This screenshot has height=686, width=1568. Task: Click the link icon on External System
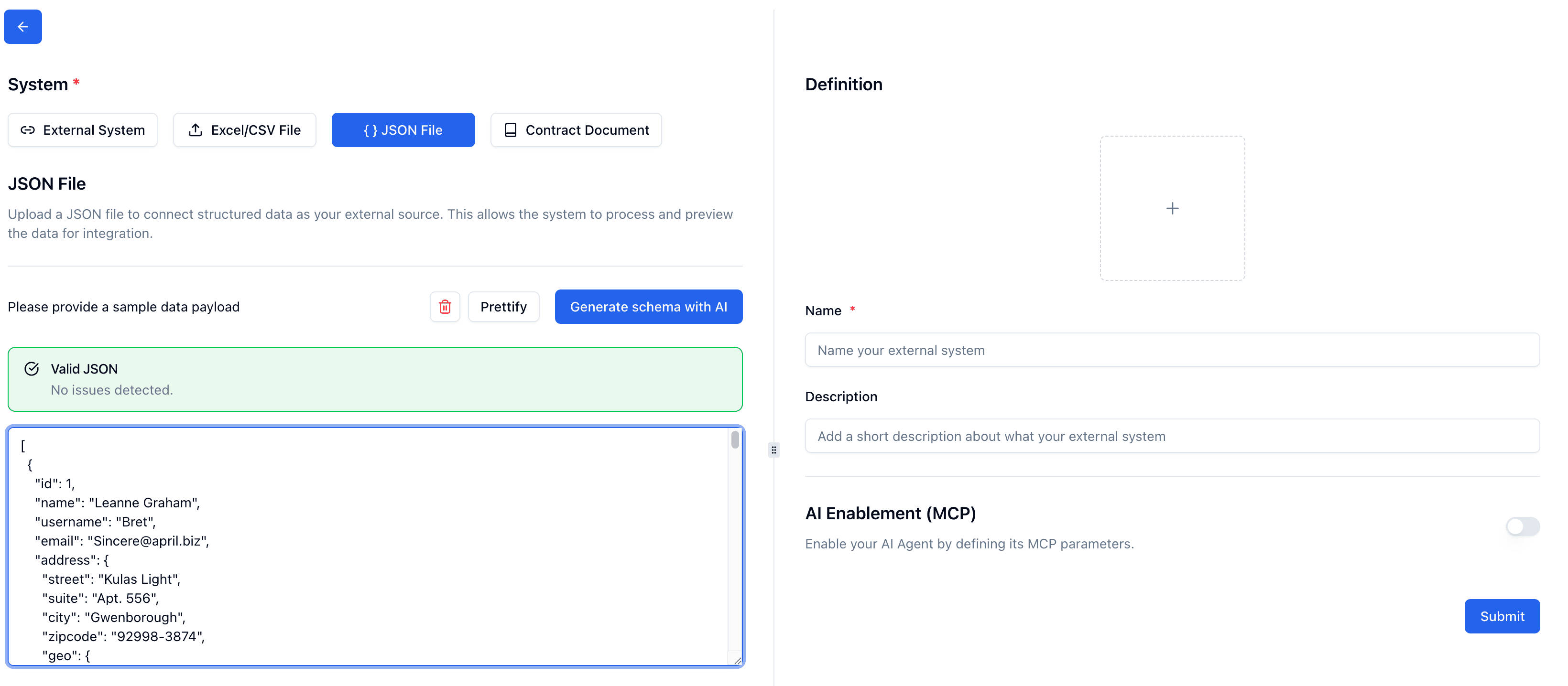click(x=27, y=130)
